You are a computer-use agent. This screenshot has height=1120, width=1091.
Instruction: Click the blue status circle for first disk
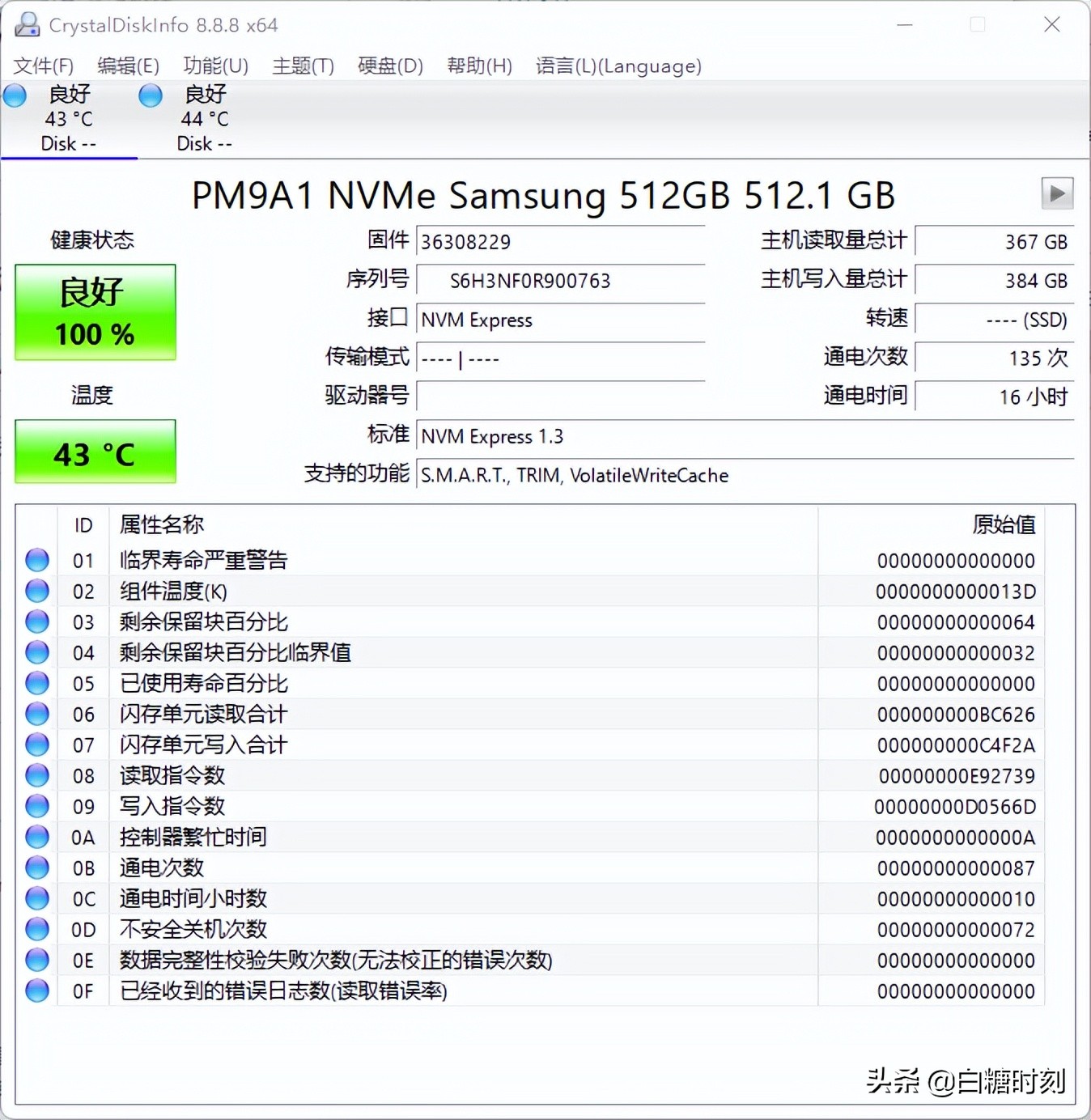14,95
